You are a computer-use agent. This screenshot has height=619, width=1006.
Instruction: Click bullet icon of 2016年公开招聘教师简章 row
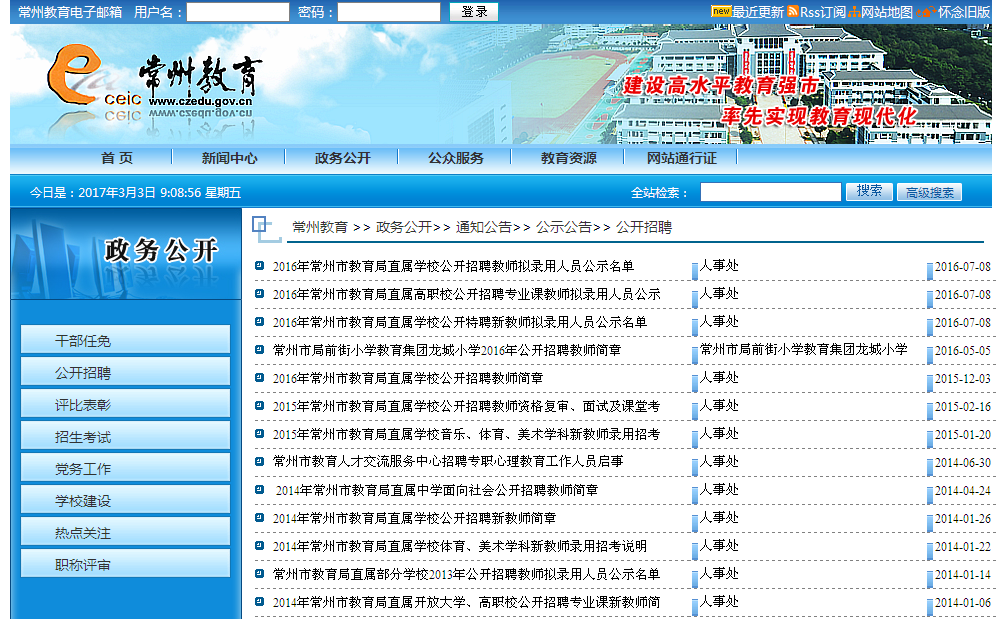tap(259, 378)
